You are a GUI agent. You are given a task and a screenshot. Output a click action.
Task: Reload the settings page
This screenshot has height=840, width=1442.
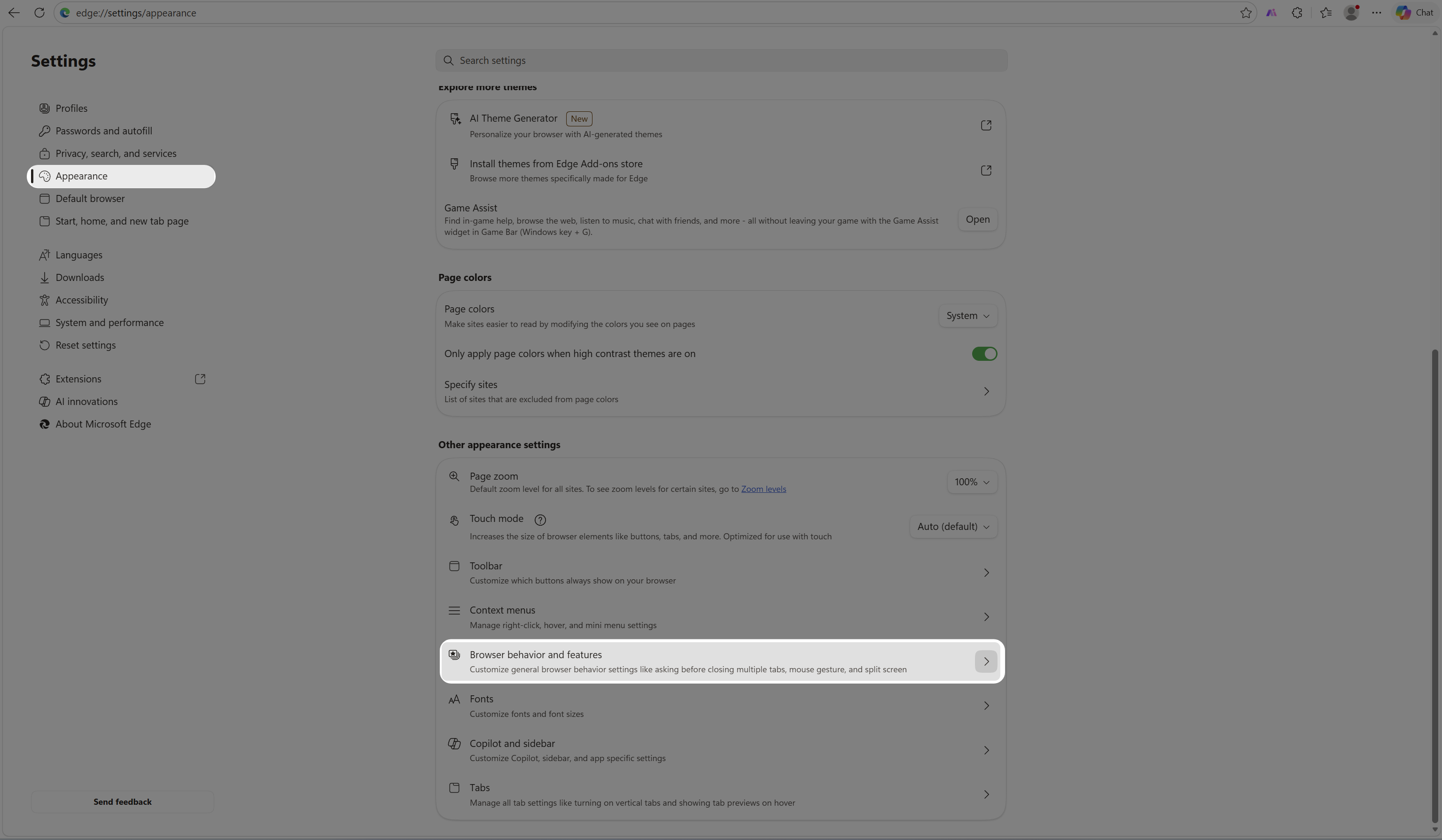coord(39,13)
